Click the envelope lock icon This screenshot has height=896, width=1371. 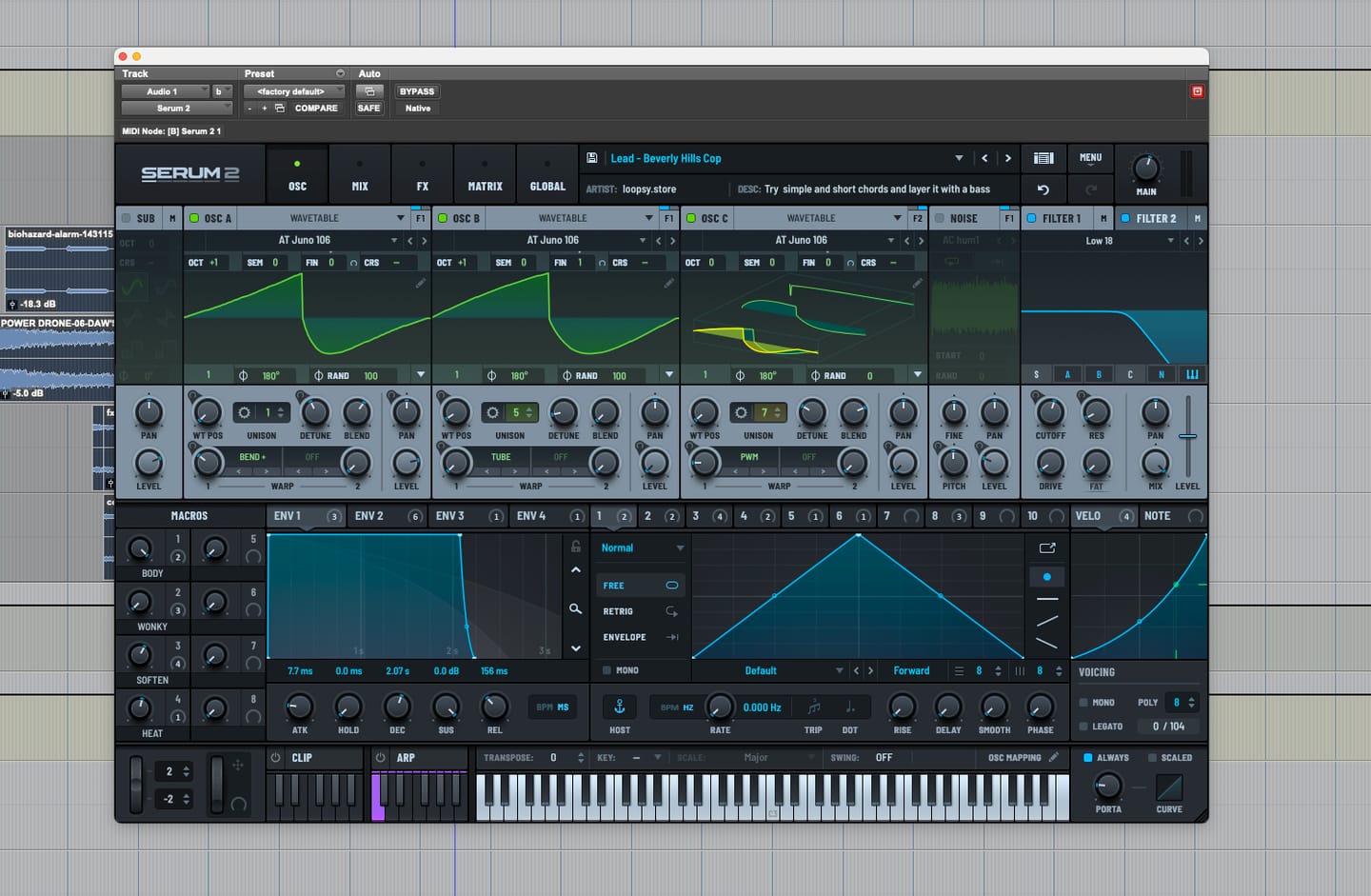coord(575,547)
